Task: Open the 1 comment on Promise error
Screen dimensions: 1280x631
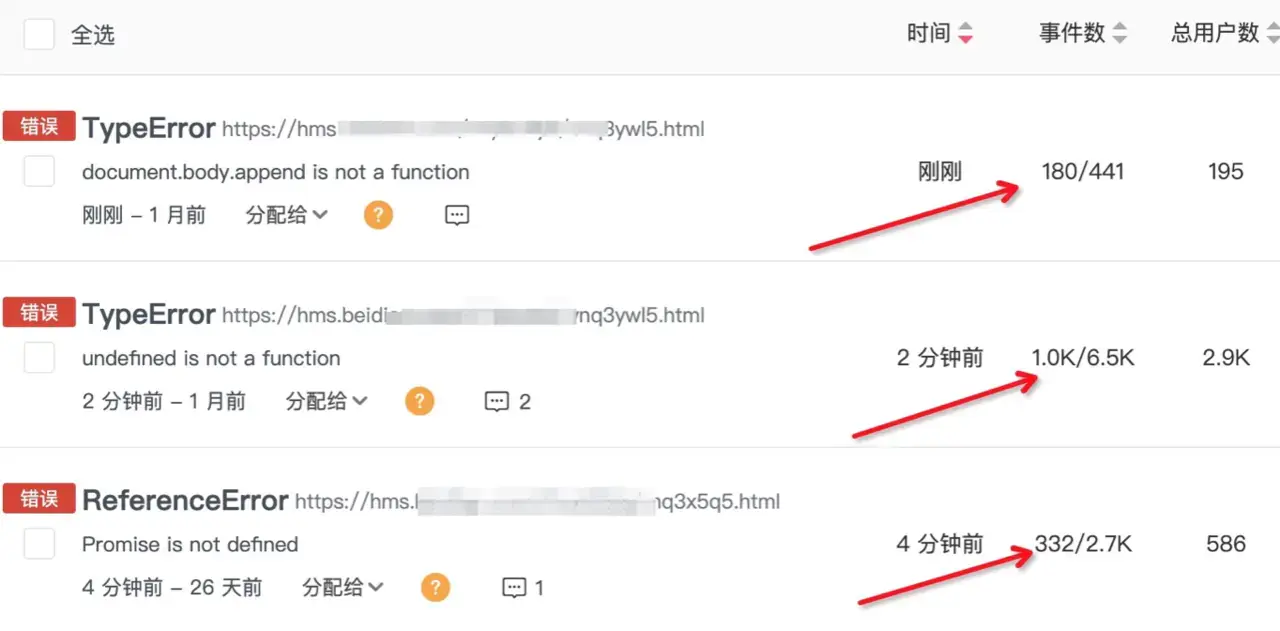Action: click(x=523, y=588)
